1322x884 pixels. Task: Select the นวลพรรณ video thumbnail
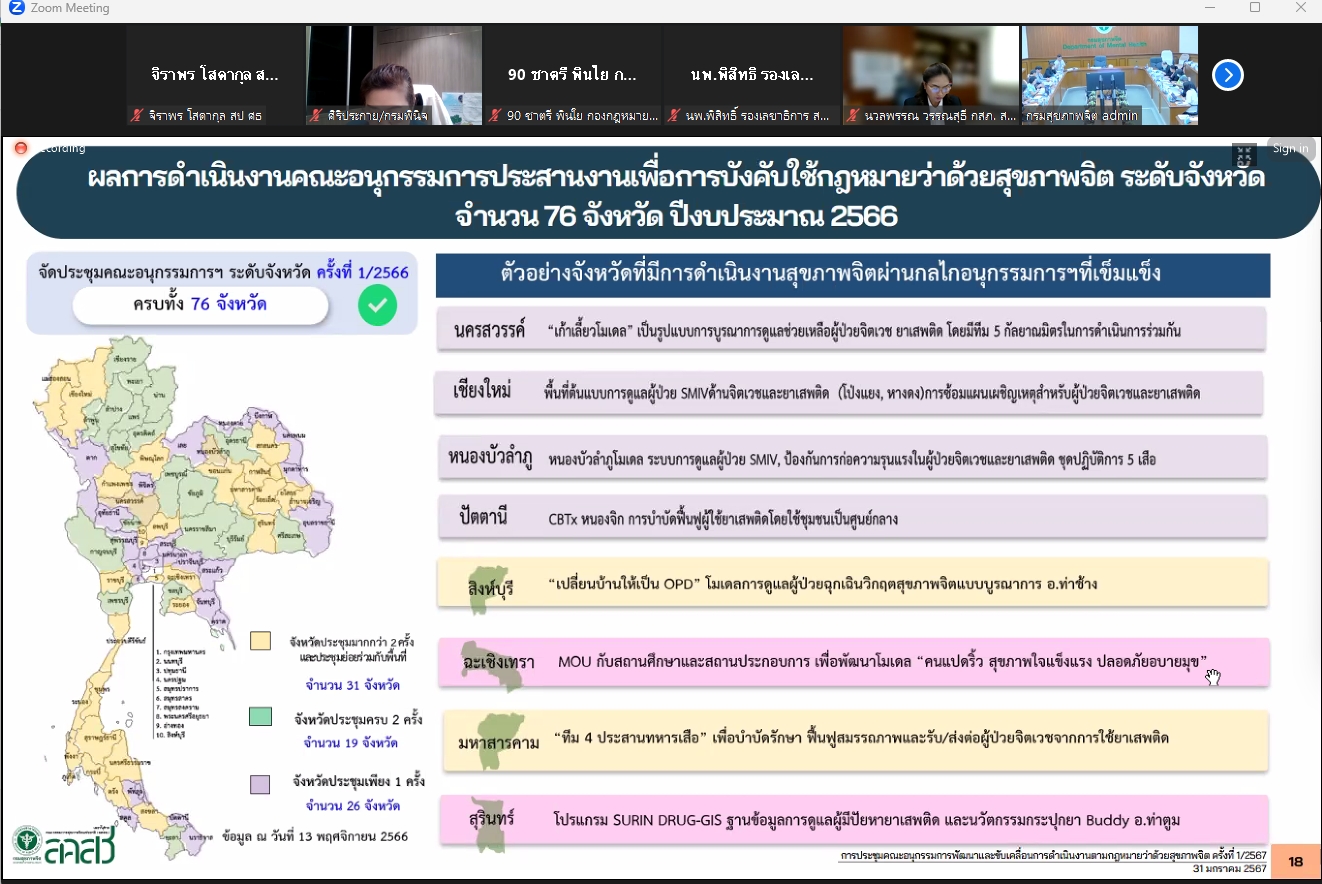point(930,75)
